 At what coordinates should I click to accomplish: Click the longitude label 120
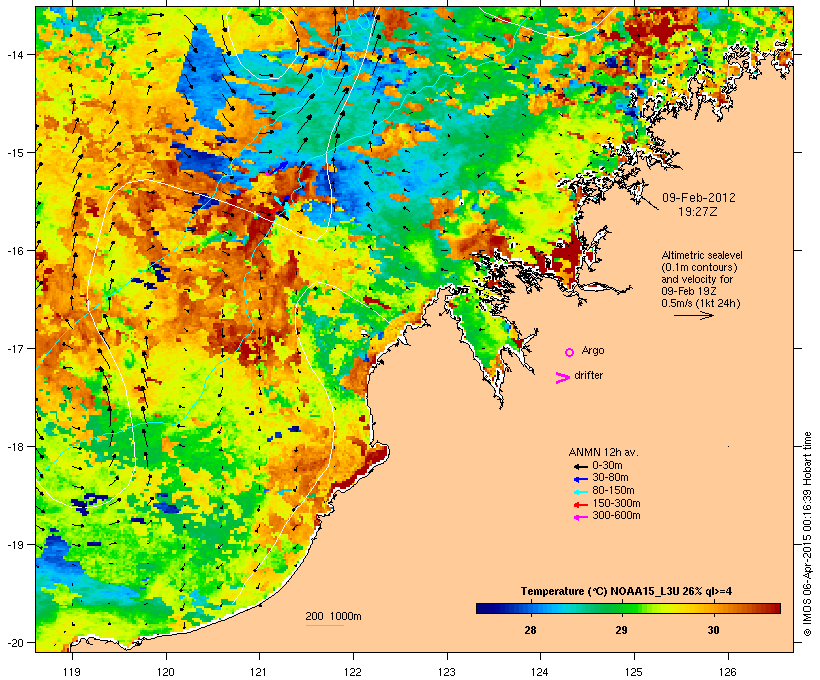[x=166, y=672]
